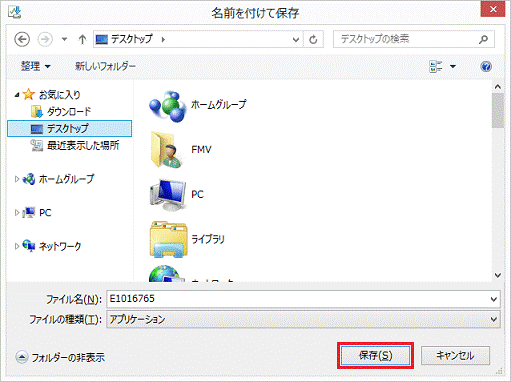The height and width of the screenshot is (382, 511).
Task: Select デスクトップ in the address bar path
Action: tap(132, 39)
